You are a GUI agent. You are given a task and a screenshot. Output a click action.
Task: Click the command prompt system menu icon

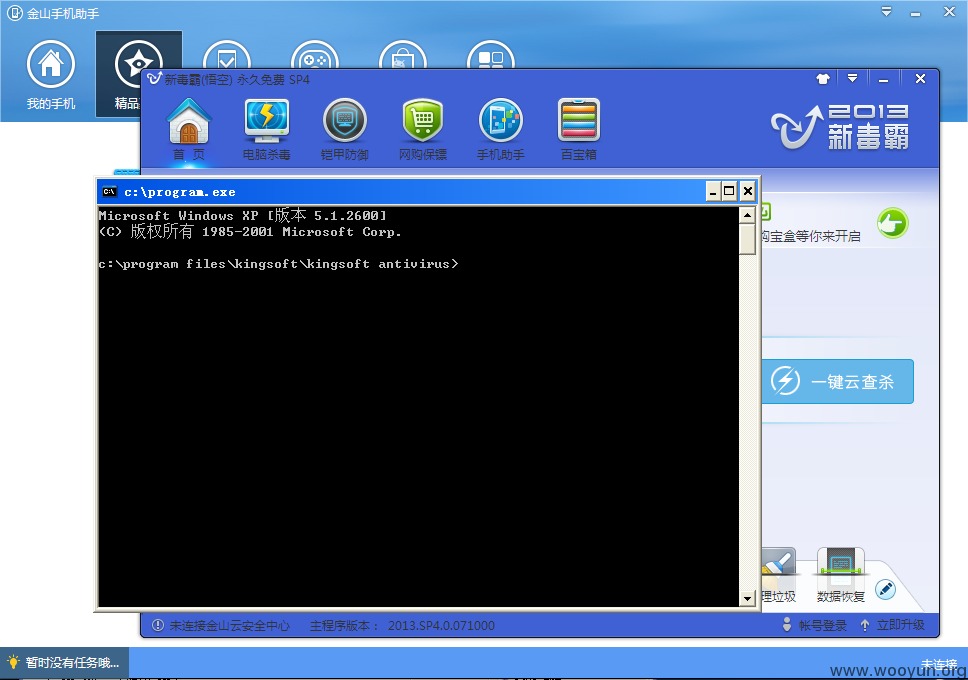point(109,191)
